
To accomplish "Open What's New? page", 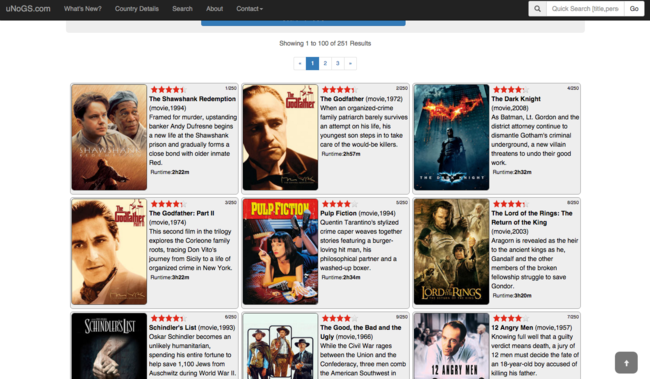I will (82, 9).
